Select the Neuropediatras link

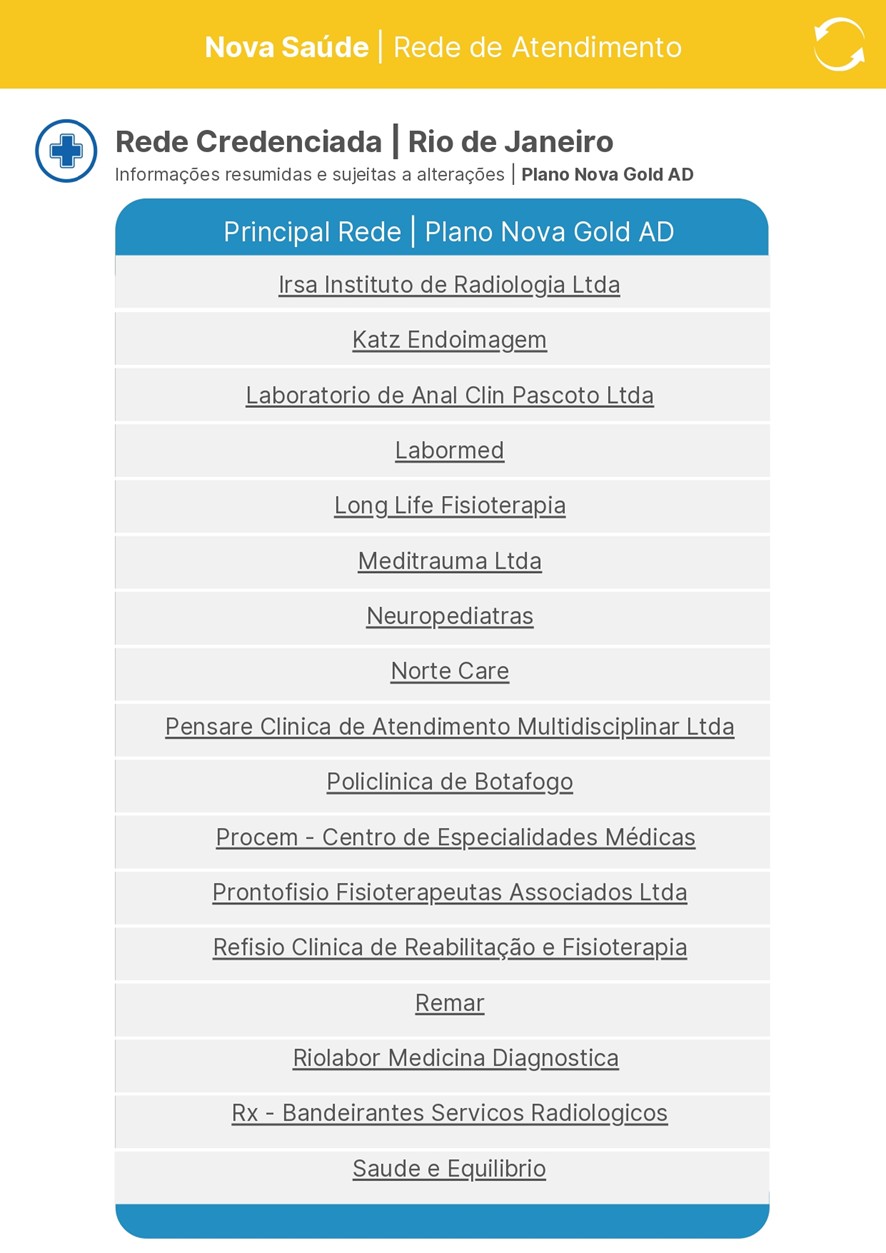[x=449, y=616]
